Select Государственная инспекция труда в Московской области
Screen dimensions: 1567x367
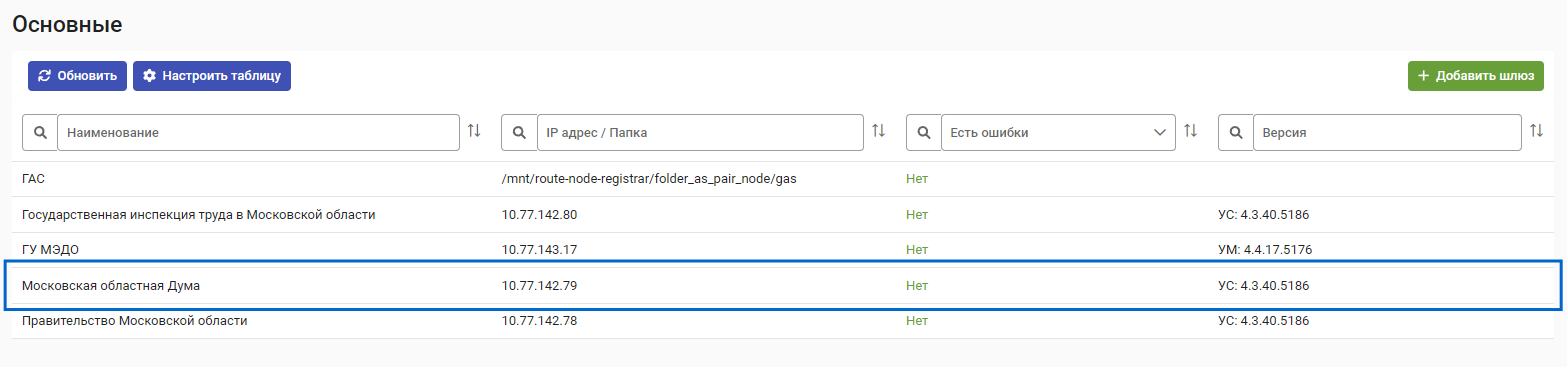pyautogui.click(x=199, y=215)
